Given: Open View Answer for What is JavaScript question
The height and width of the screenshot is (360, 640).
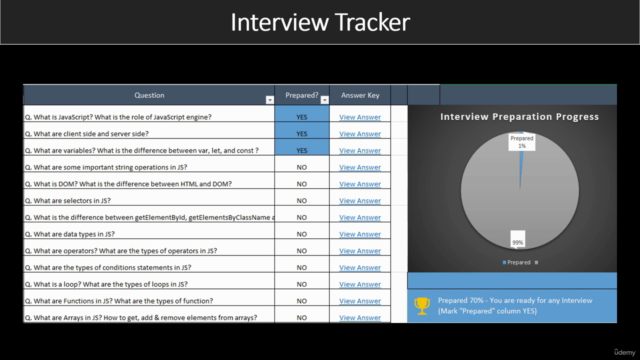Looking at the screenshot, I should pyautogui.click(x=360, y=117).
